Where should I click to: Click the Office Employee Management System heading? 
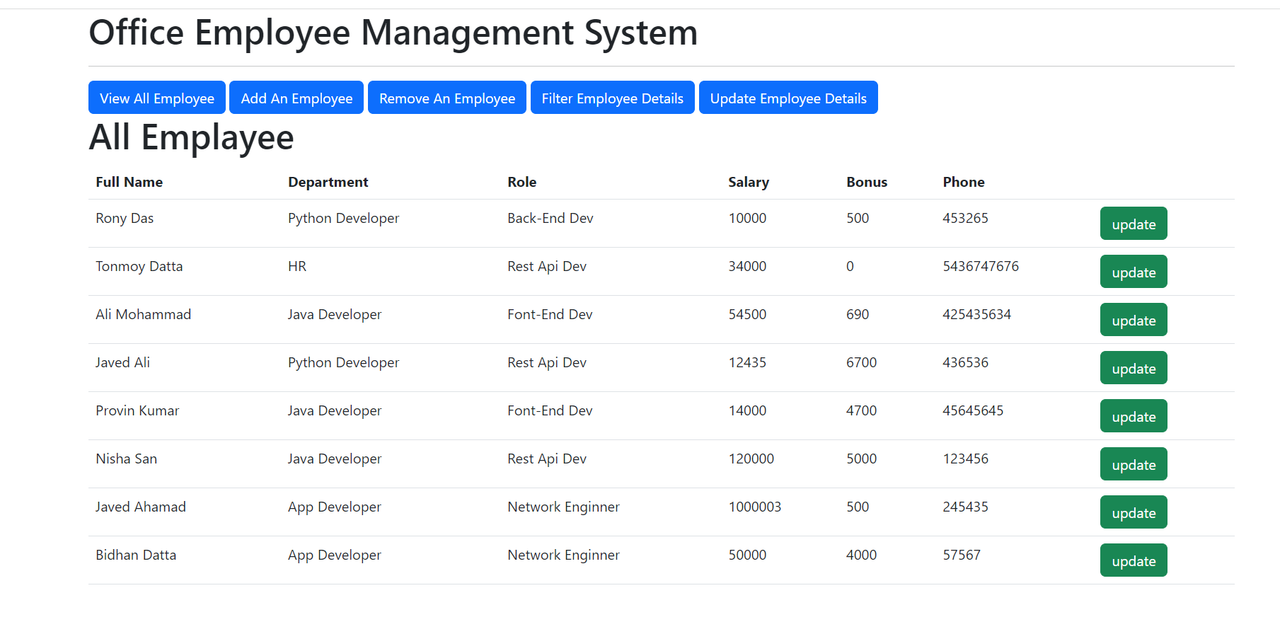coord(393,33)
